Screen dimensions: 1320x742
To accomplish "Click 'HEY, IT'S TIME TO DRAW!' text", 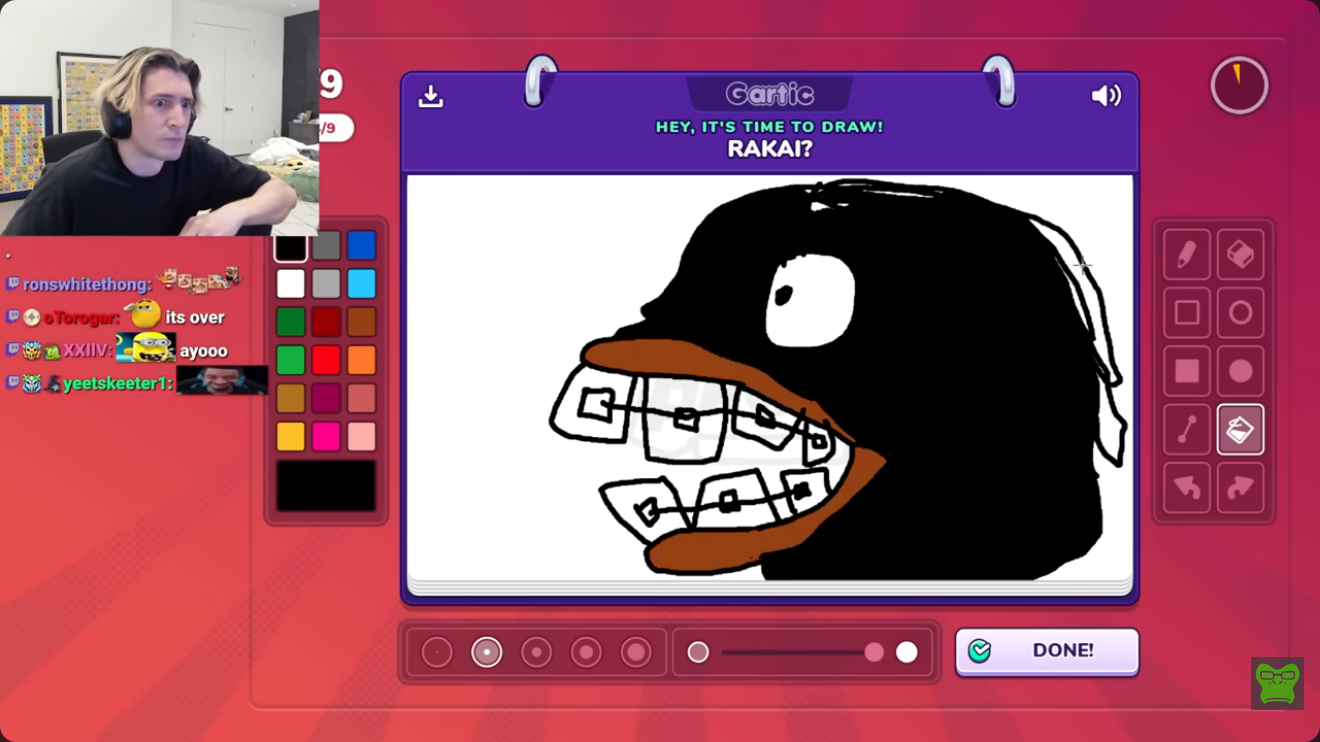I will pos(770,127).
